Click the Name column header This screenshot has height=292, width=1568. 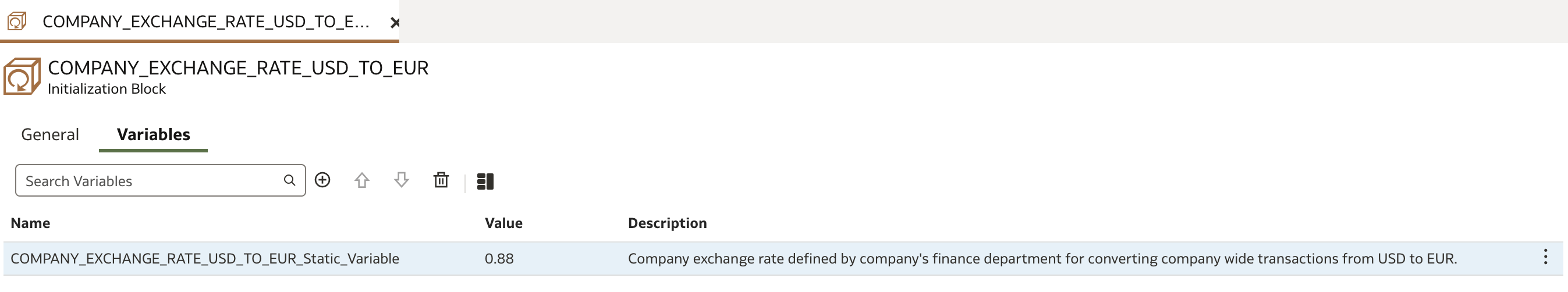click(30, 223)
